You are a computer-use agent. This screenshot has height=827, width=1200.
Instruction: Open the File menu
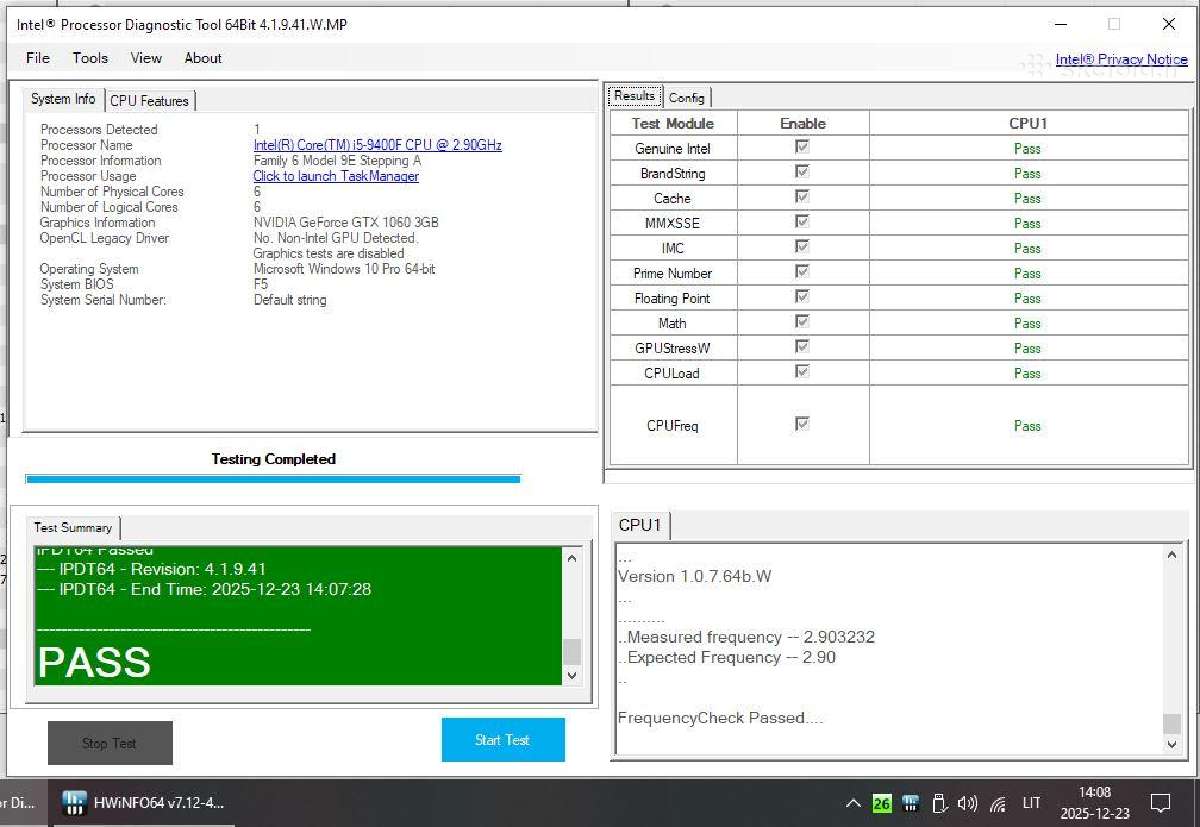pos(38,58)
